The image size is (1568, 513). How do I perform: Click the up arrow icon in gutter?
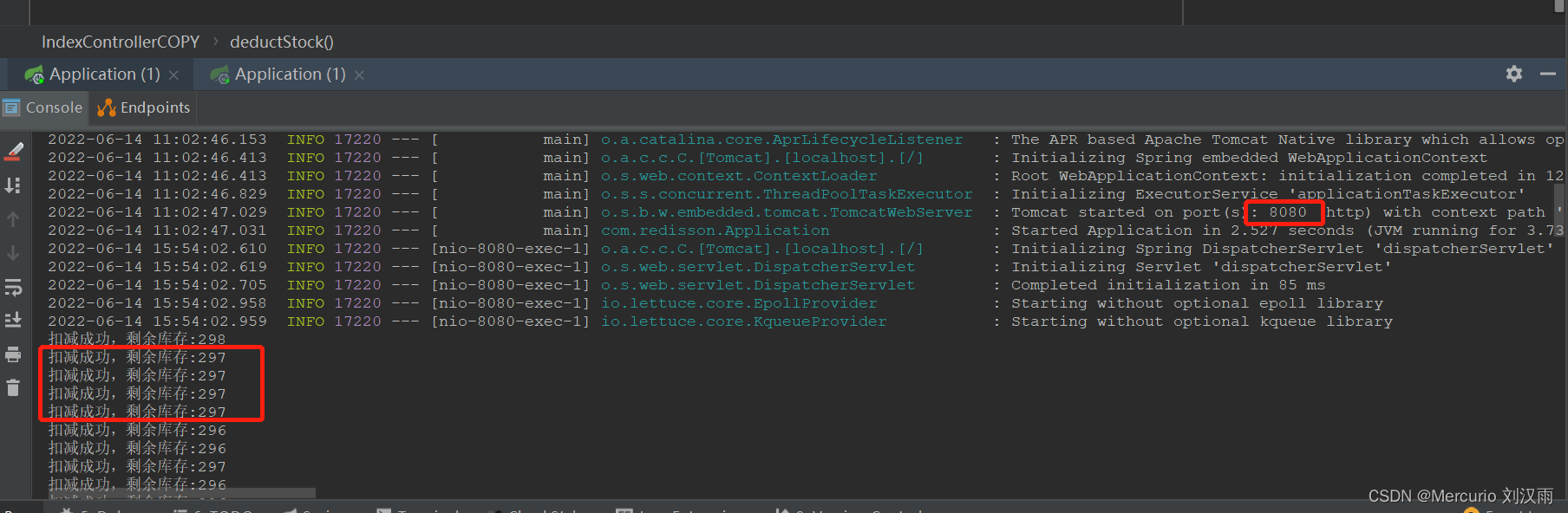tap(13, 219)
